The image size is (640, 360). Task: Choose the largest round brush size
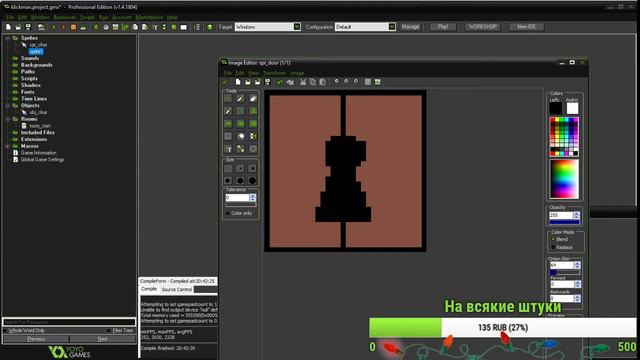pos(253,180)
